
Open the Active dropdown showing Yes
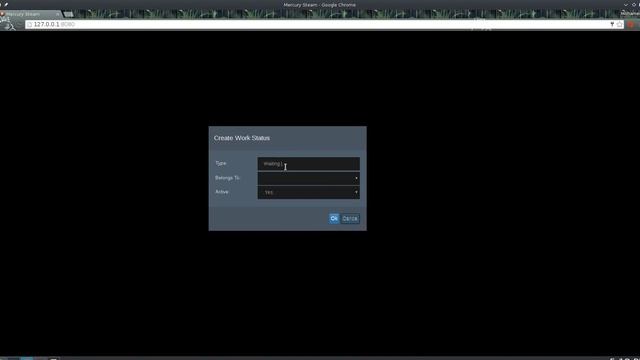(x=309, y=192)
